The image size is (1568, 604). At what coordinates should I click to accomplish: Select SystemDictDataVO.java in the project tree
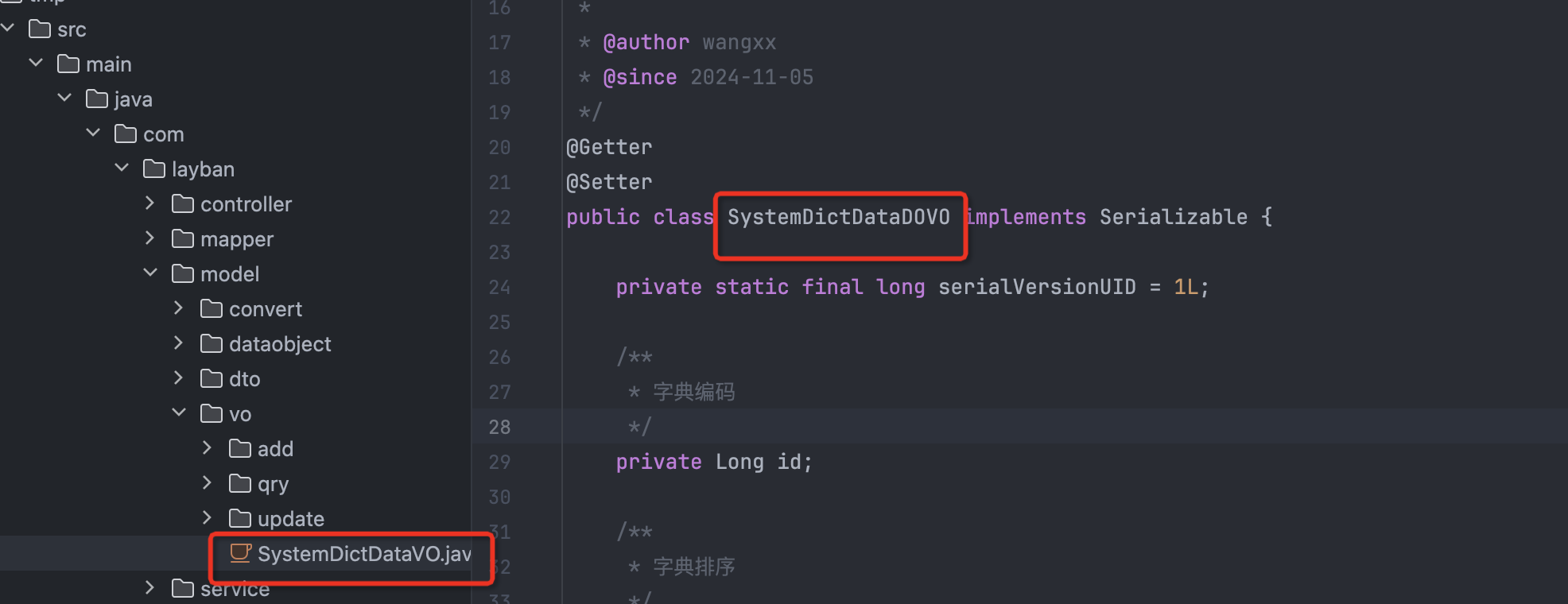pos(363,554)
